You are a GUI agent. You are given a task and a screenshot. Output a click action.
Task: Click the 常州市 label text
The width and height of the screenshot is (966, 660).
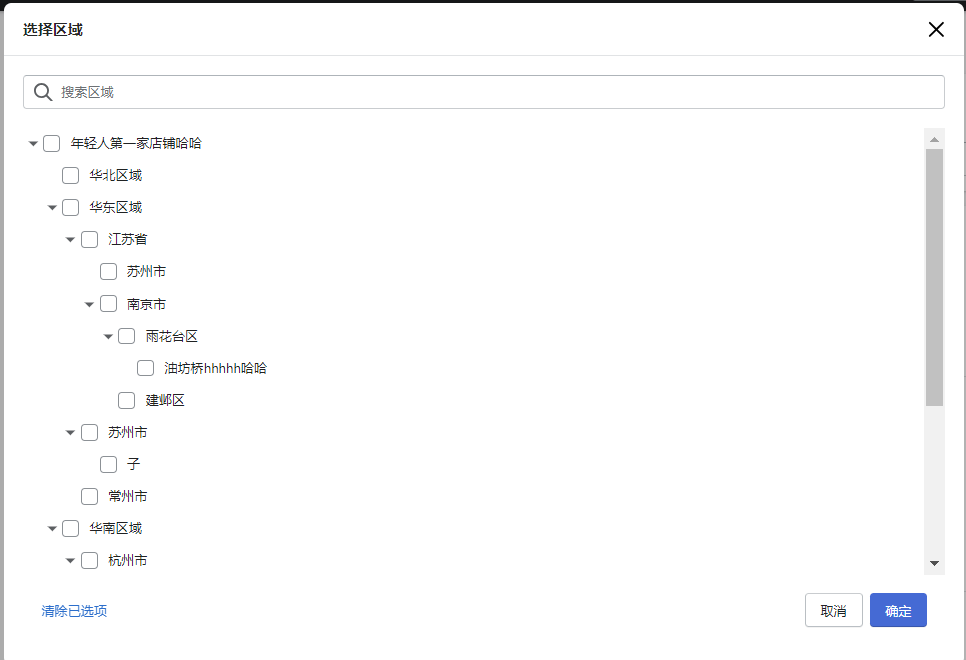128,497
